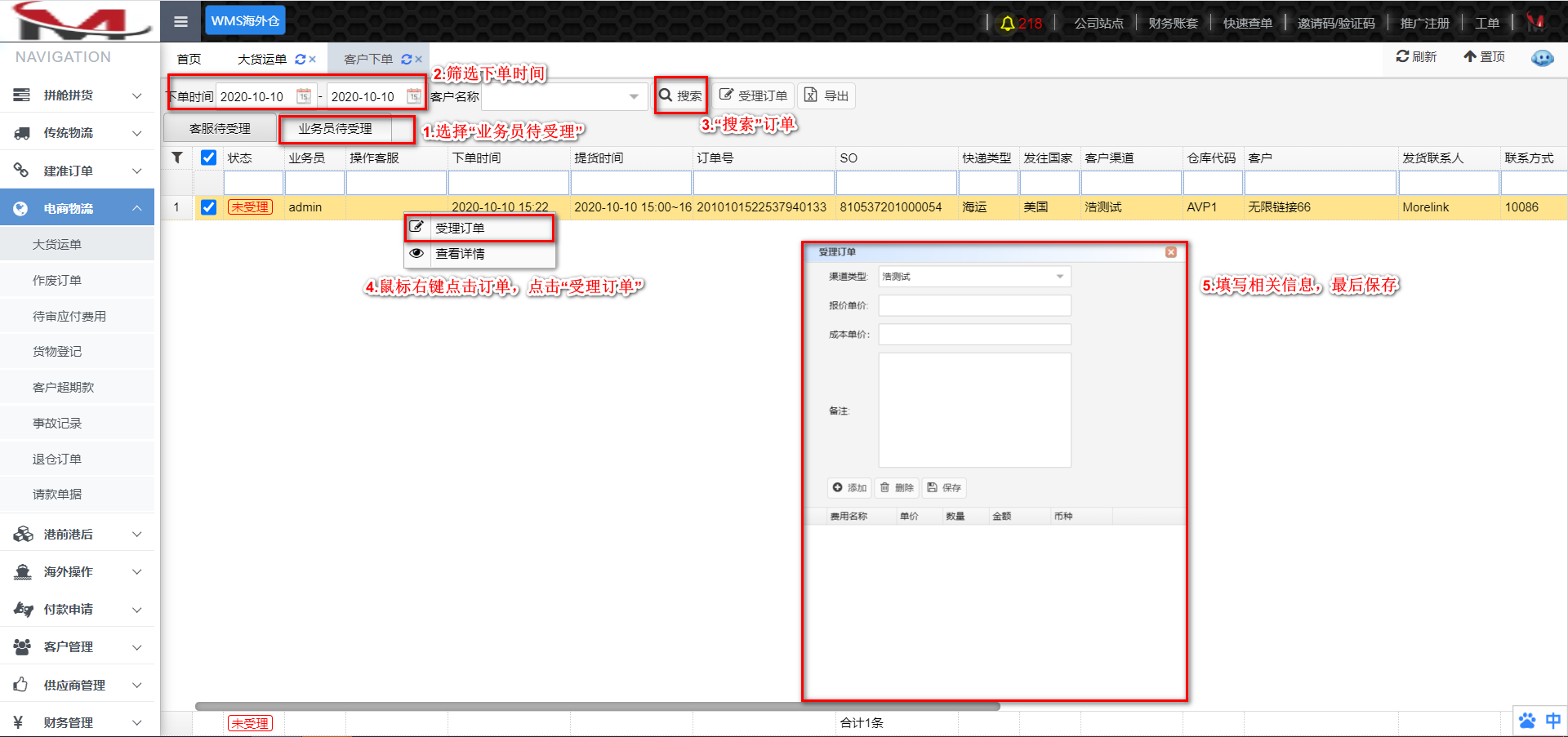Click the 电商物流 globe icon
1568x737 pixels.
[x=21, y=209]
